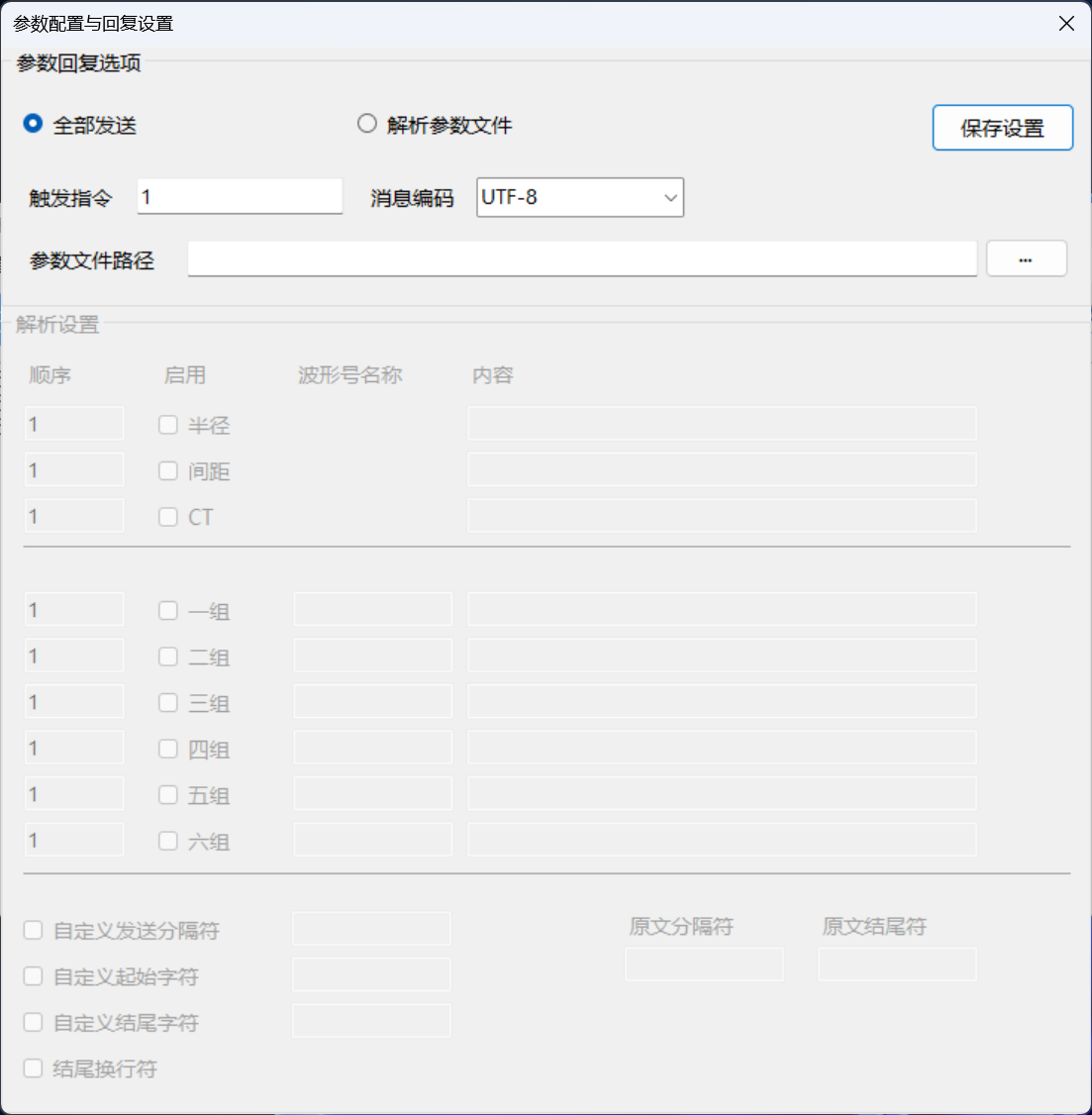
Task: Click the 间距 row order field
Action: point(74,469)
